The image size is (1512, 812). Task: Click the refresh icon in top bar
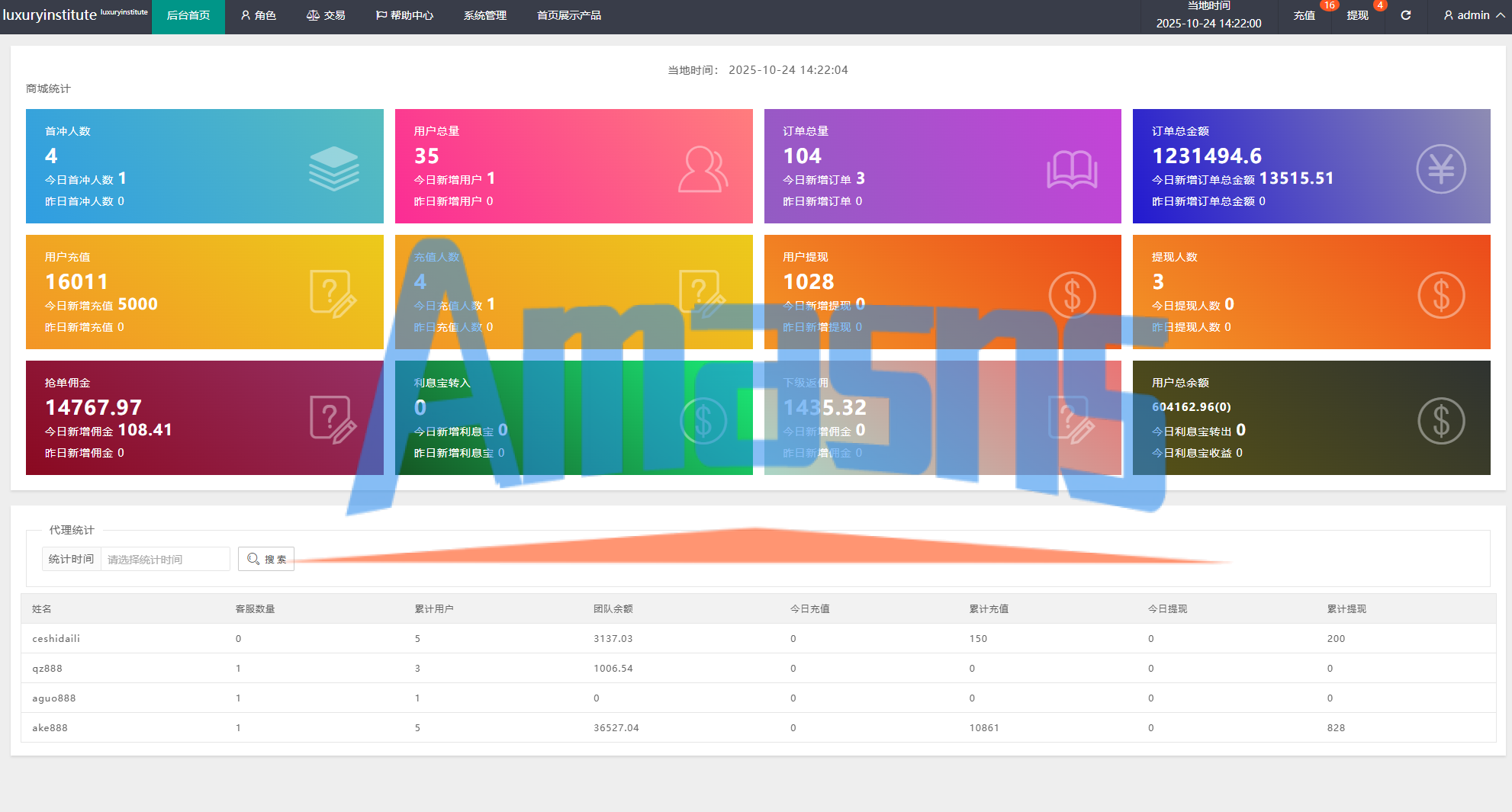point(1405,15)
